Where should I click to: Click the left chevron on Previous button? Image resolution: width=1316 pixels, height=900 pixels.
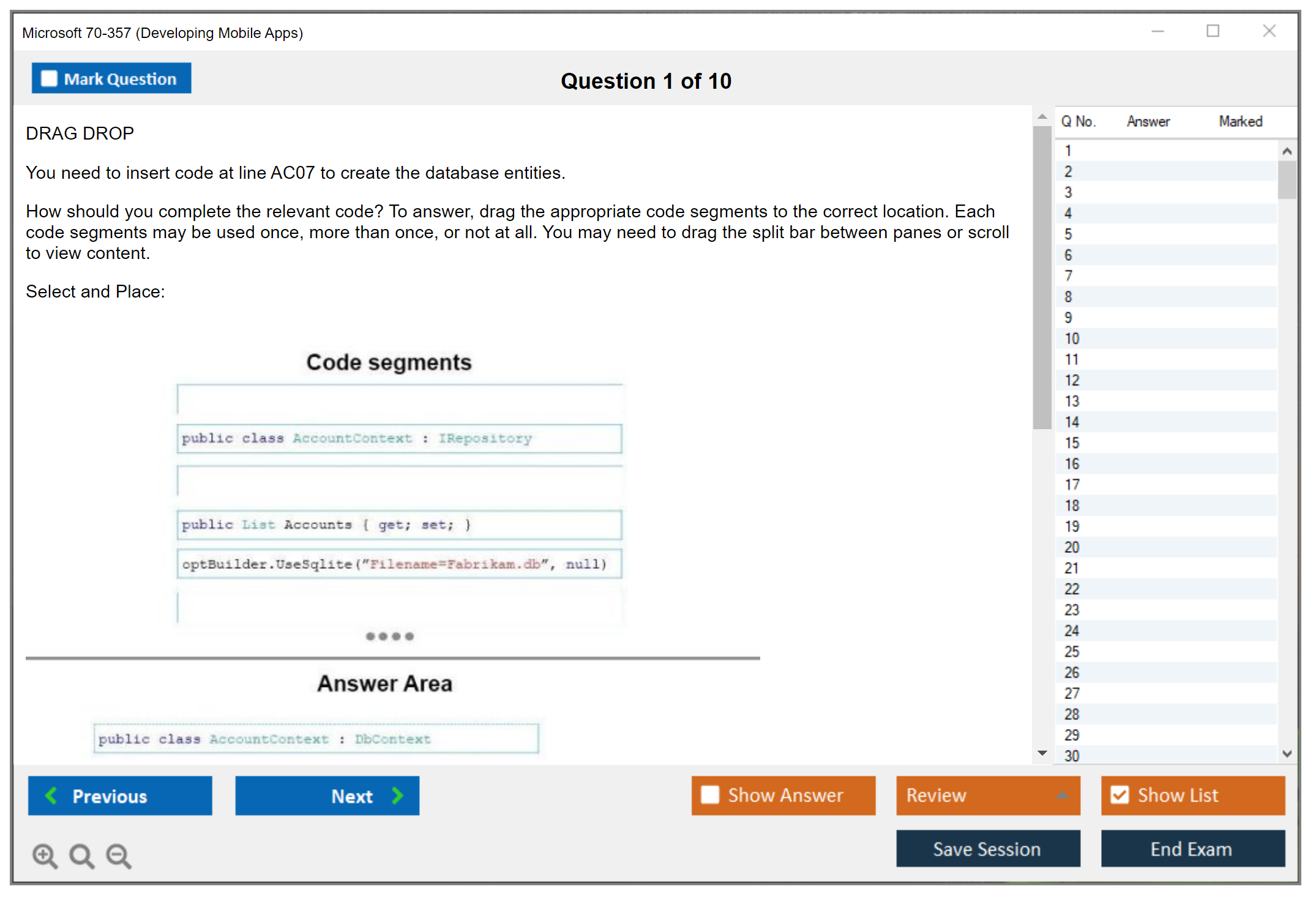click(52, 795)
